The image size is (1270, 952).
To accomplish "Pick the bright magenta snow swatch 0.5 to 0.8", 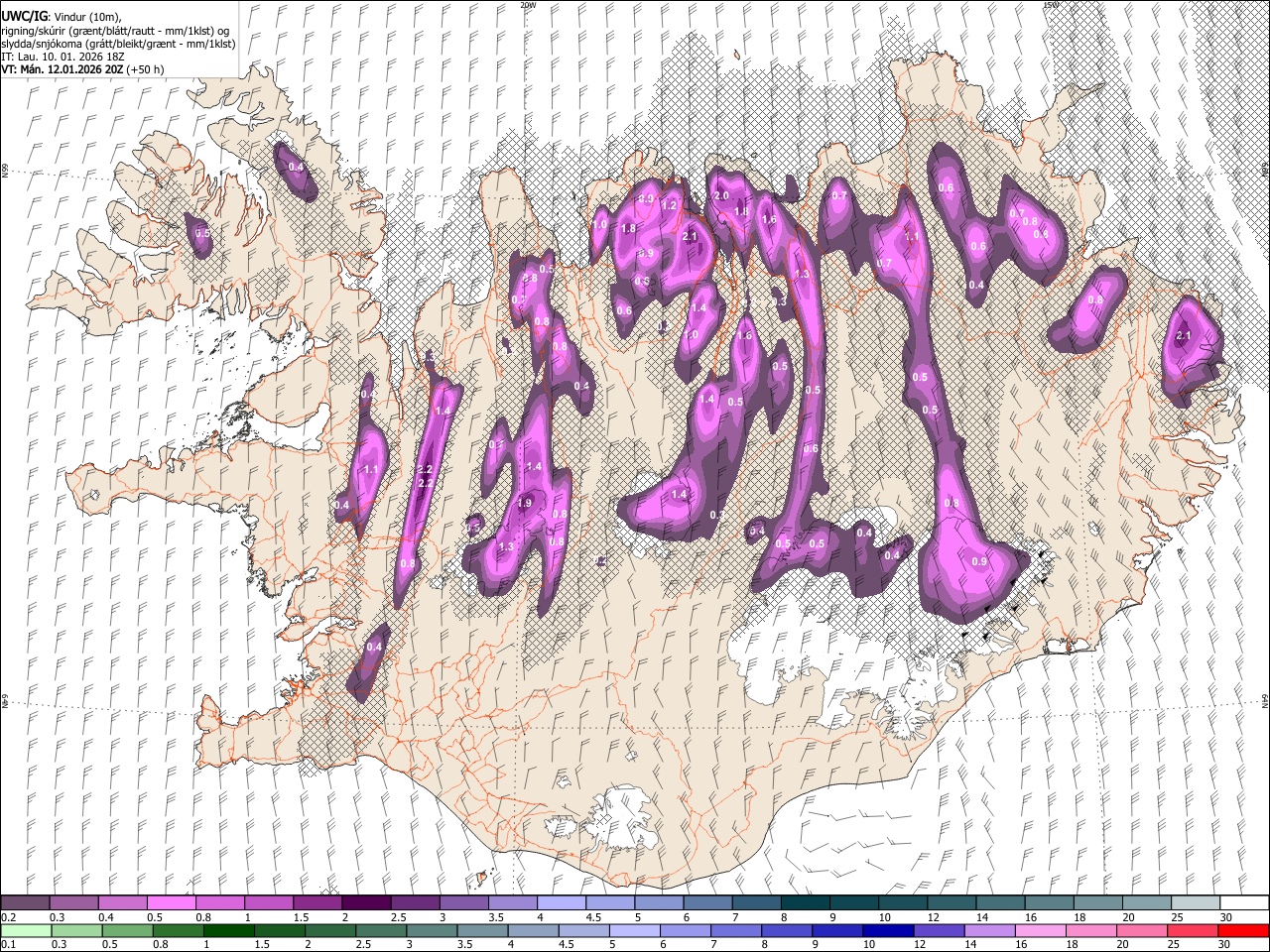I will click(172, 902).
